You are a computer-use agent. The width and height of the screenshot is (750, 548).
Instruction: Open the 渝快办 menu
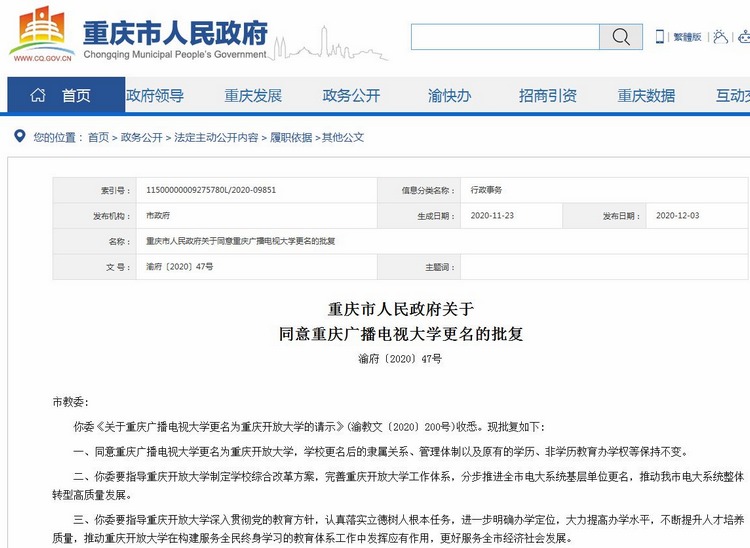point(450,96)
